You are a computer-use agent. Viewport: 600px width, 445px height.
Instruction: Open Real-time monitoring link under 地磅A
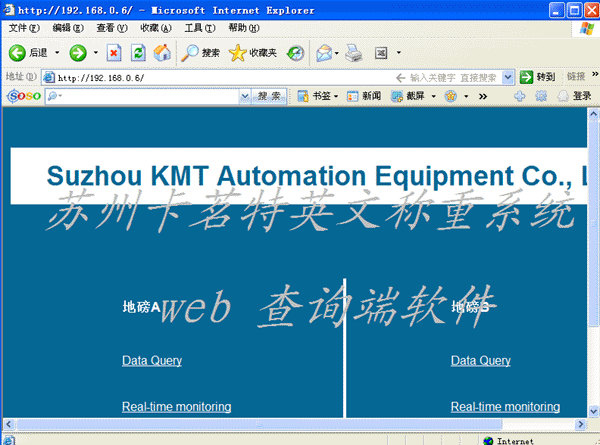pos(176,406)
